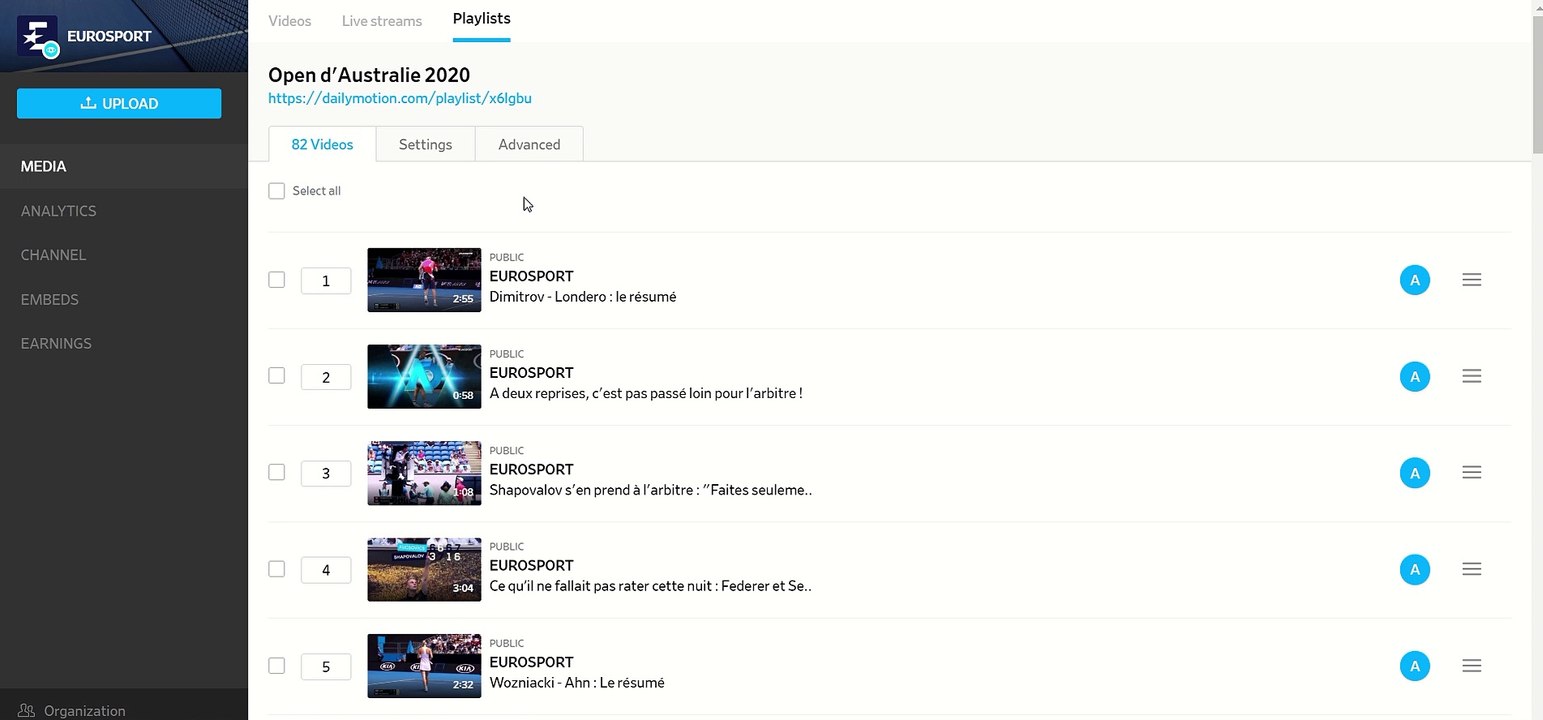
Task: Click the blue A badge for Wozniacki - Ahn
Action: click(x=1414, y=666)
